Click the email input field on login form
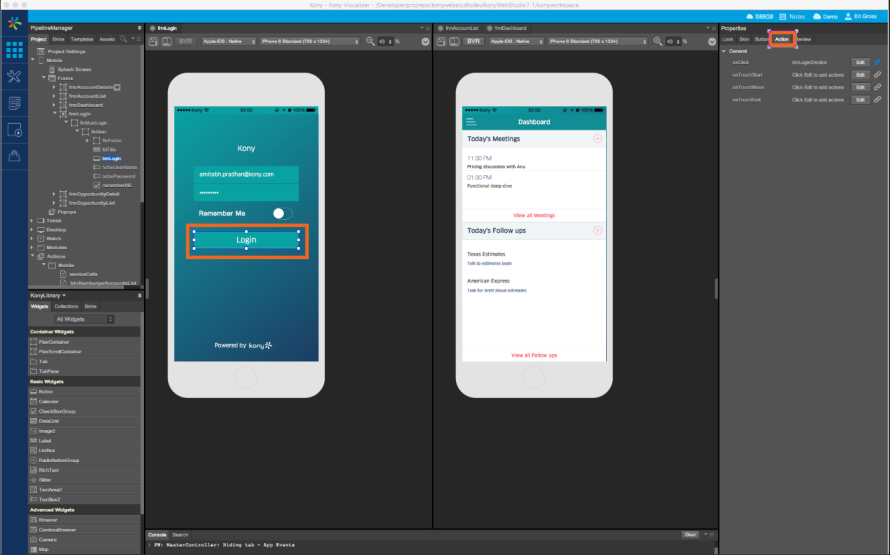The height and width of the screenshot is (555, 890). [246, 174]
